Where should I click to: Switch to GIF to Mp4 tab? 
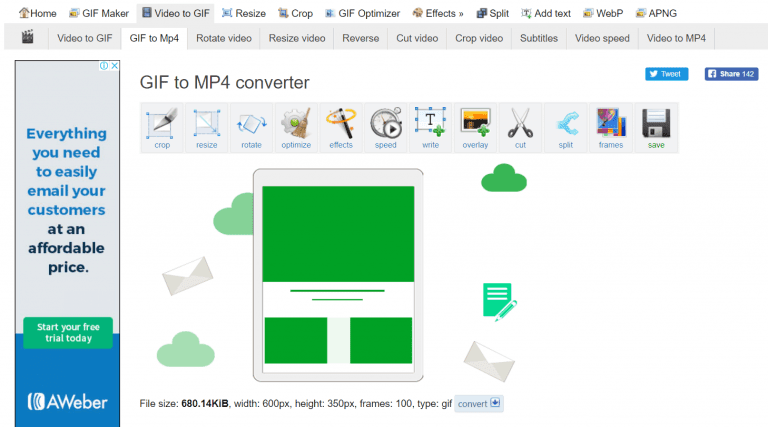(x=154, y=38)
